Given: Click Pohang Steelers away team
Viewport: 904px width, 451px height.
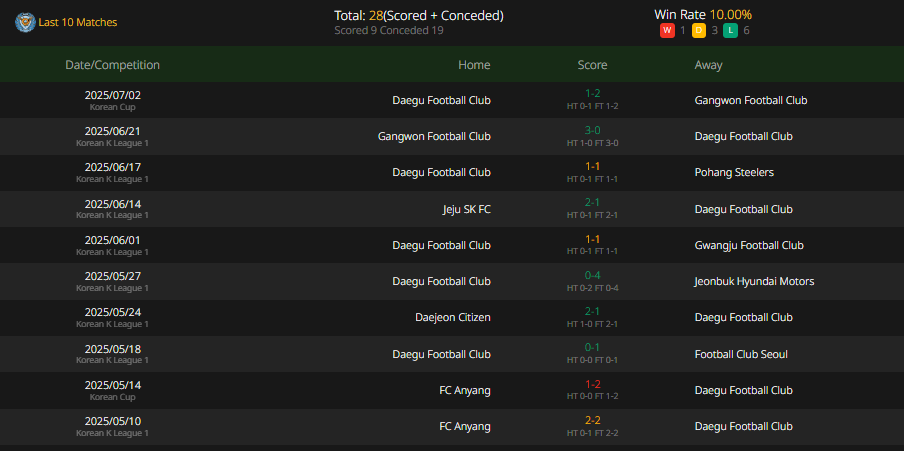Looking at the screenshot, I should tap(734, 172).
